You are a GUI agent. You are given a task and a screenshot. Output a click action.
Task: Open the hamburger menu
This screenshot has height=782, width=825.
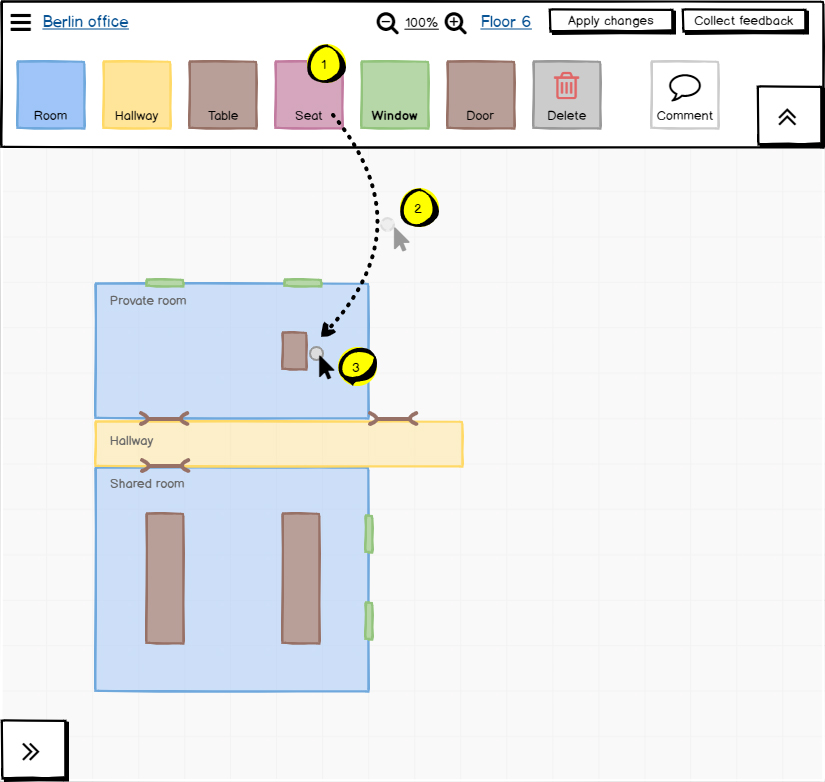[20, 23]
